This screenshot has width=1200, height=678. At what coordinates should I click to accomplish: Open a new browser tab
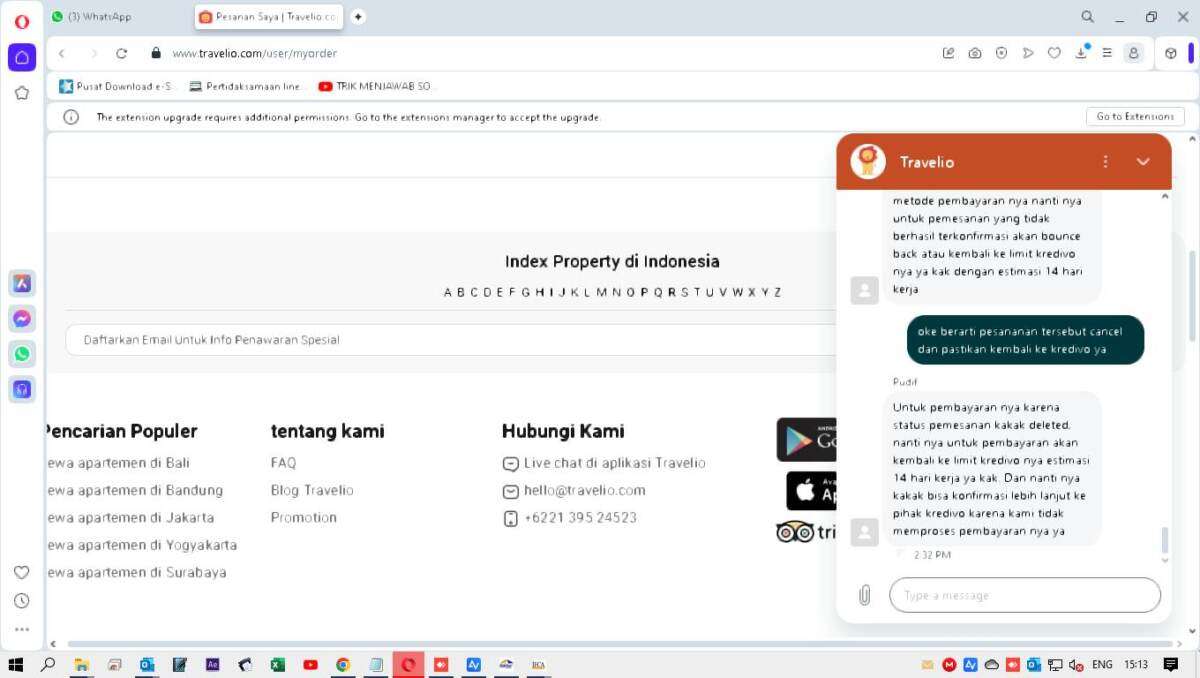[x=358, y=17]
